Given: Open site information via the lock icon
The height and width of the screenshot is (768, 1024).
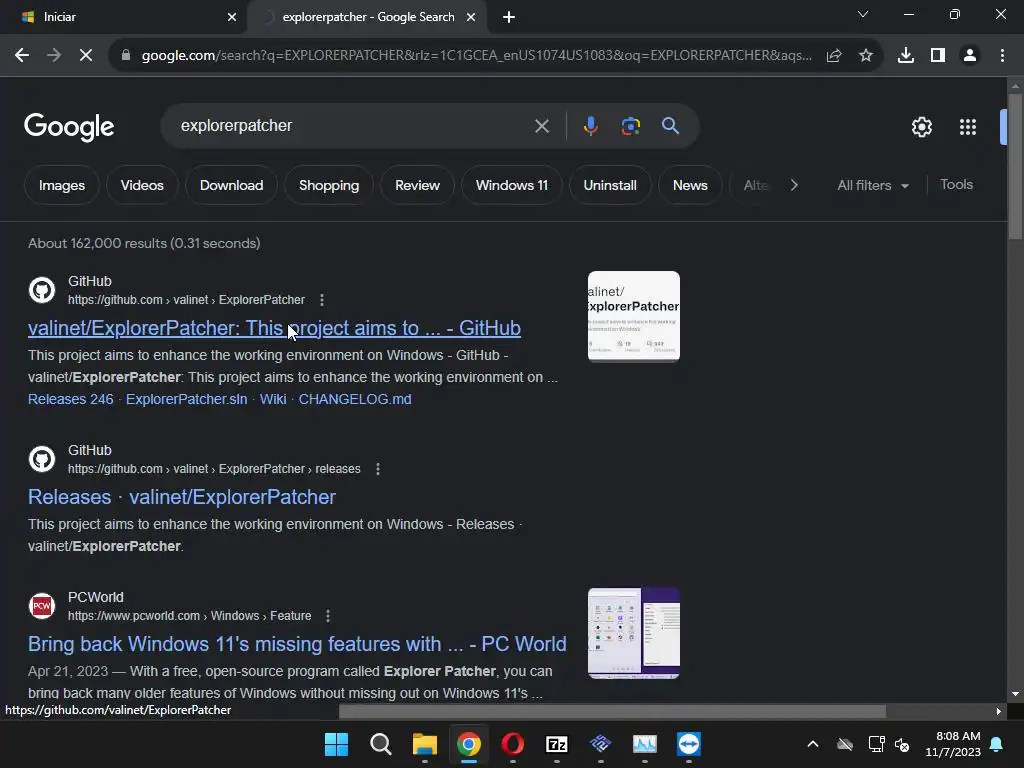Looking at the screenshot, I should coord(126,56).
